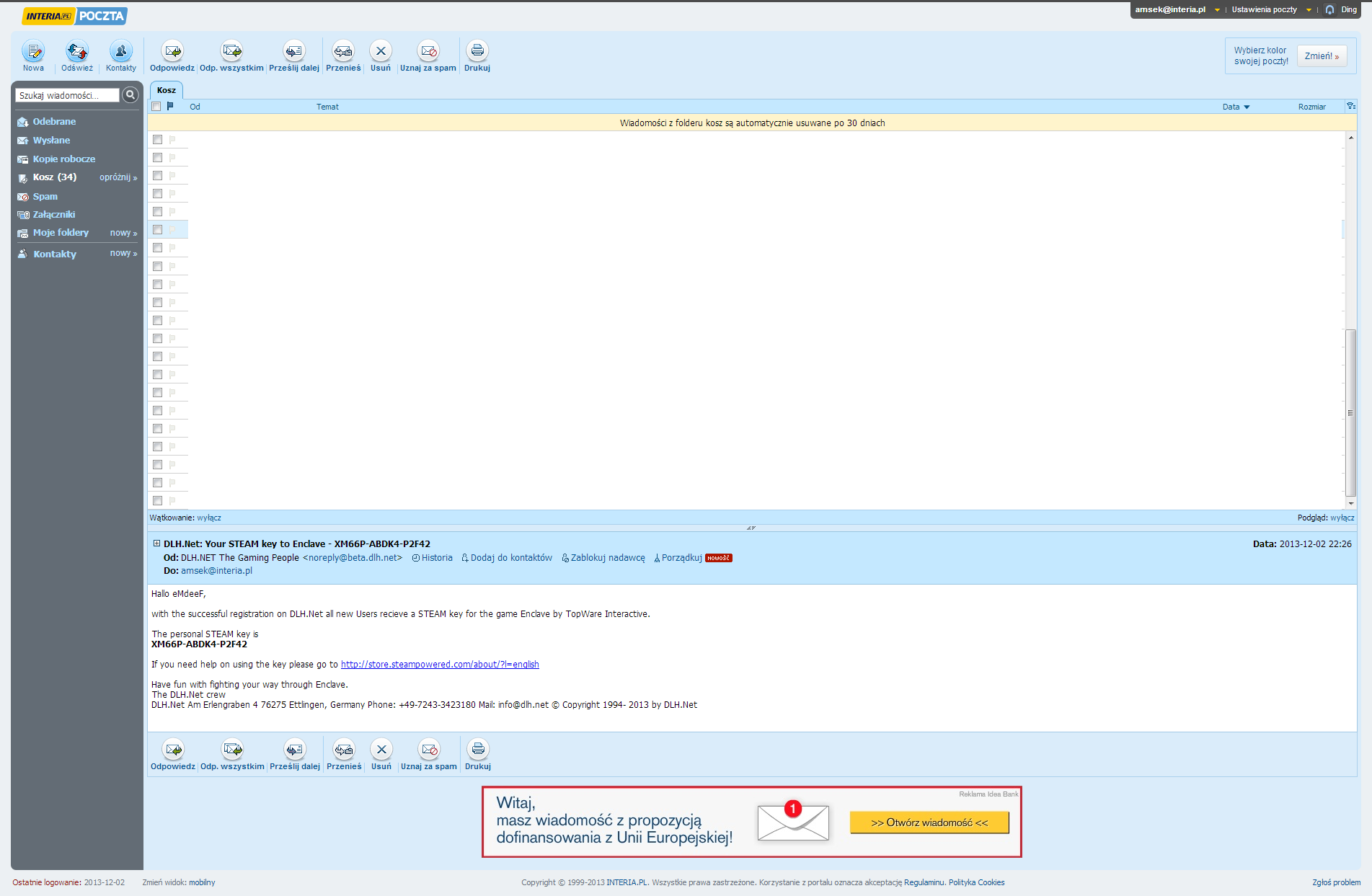Click Usuń in the toolbar below the message
The width and height of the screenshot is (1372, 896).
(381, 754)
